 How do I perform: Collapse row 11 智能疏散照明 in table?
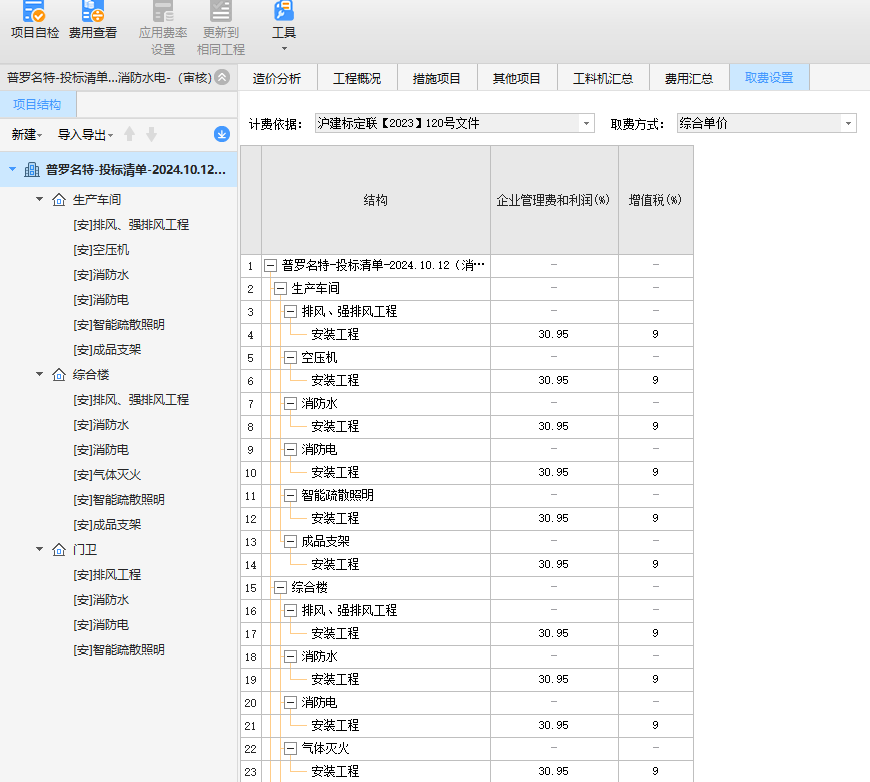[290, 496]
